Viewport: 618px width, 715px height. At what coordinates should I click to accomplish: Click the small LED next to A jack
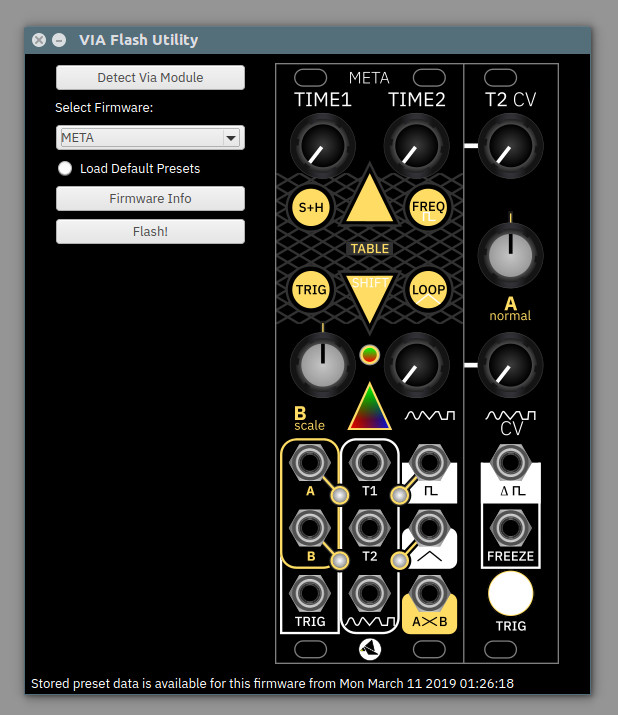(x=340, y=495)
